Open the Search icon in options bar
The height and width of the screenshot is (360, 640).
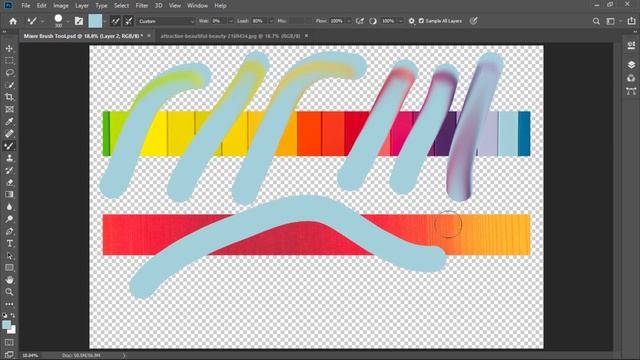(596, 21)
